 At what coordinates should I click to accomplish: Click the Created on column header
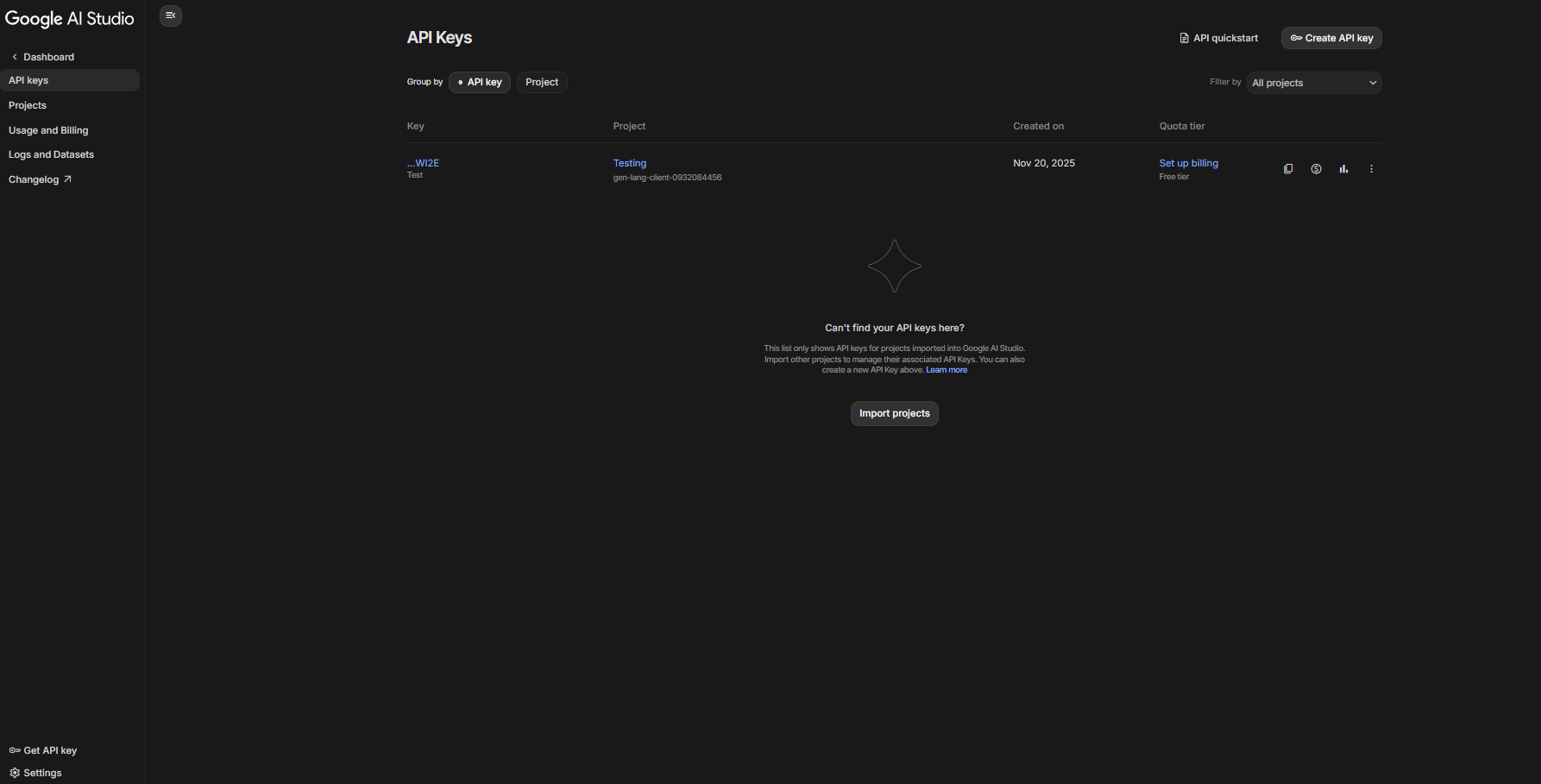click(x=1039, y=126)
